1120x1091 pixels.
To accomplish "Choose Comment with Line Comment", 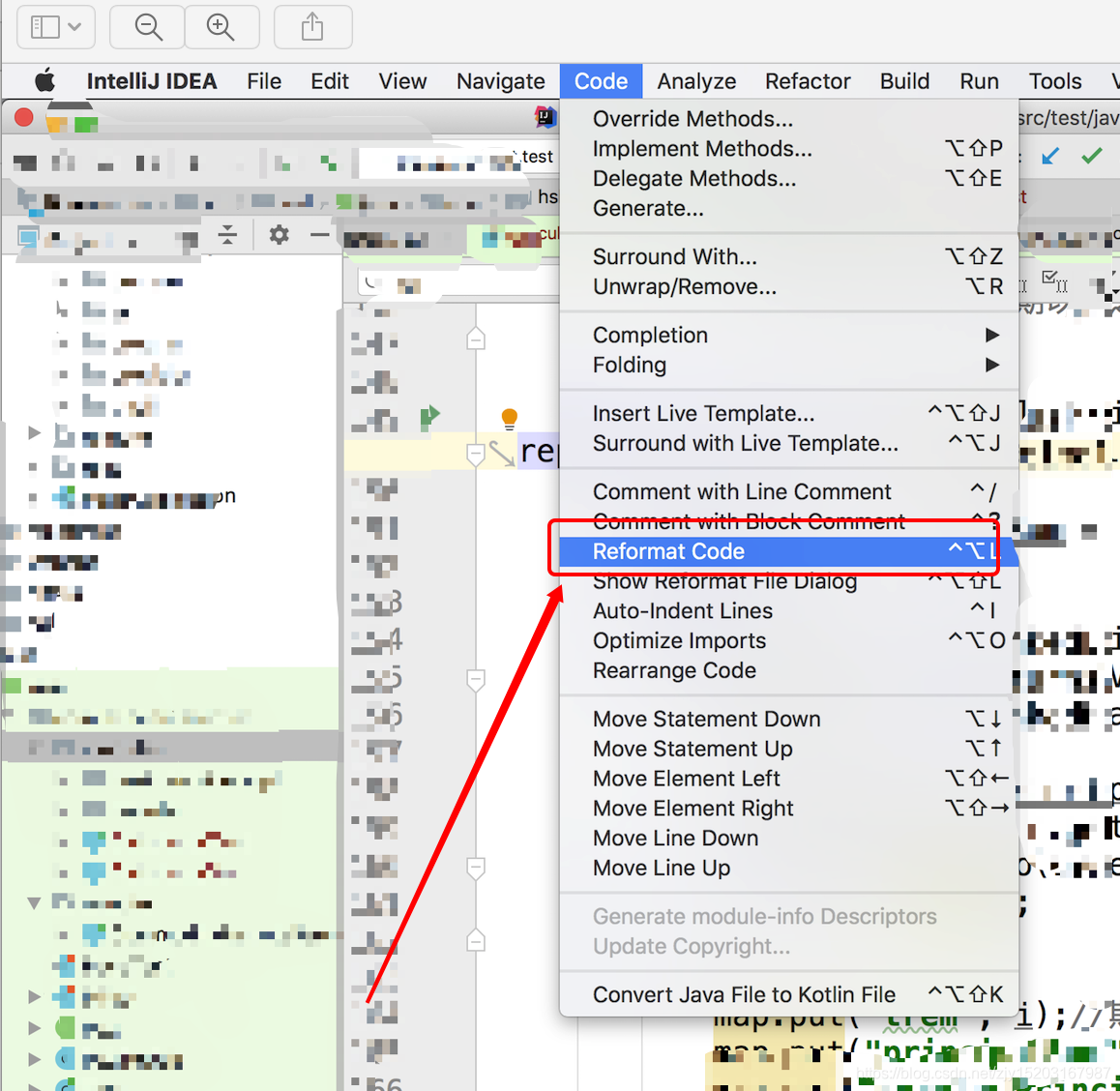I will 788,492.
